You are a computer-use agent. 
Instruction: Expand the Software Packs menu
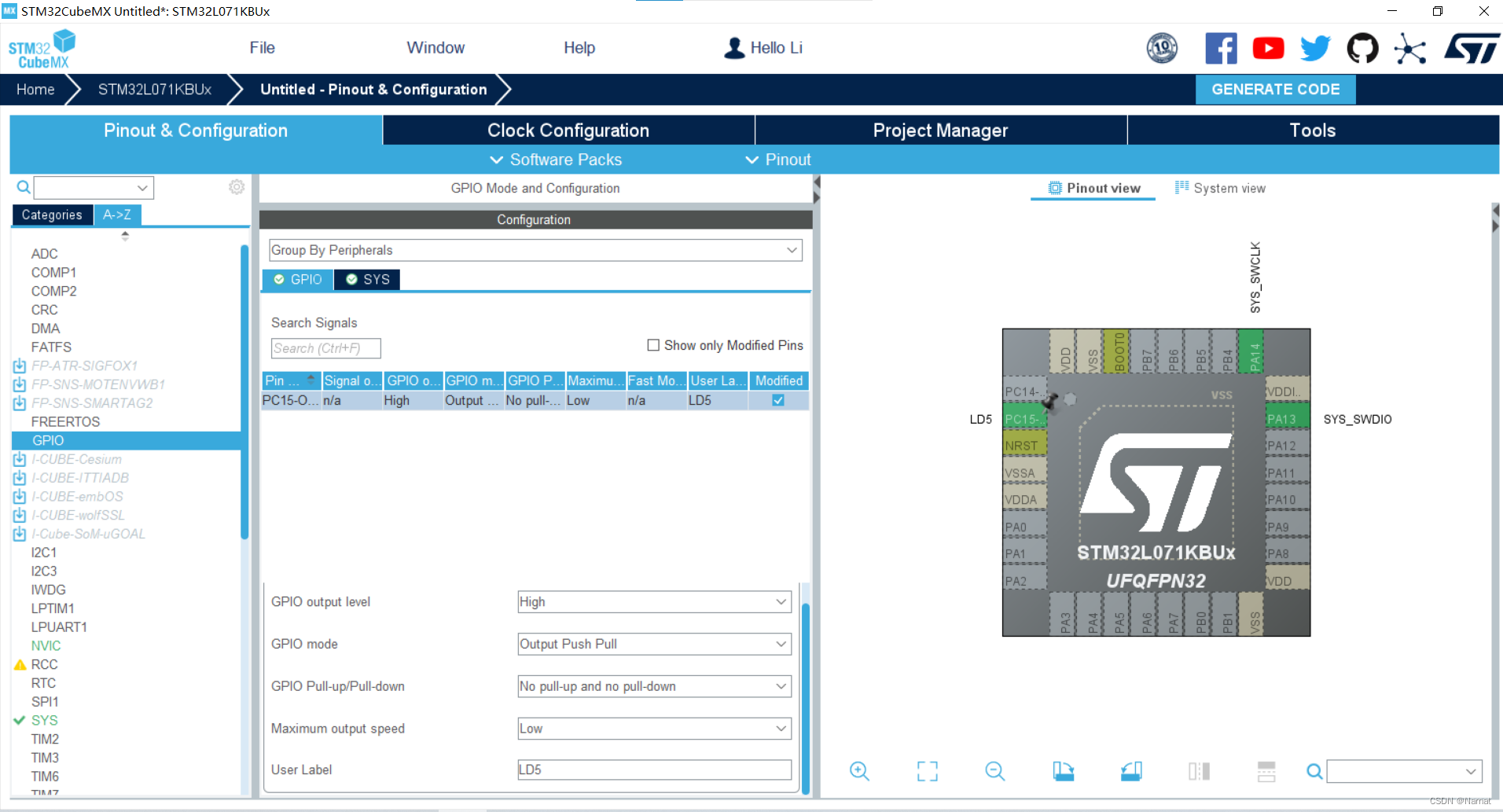click(556, 160)
